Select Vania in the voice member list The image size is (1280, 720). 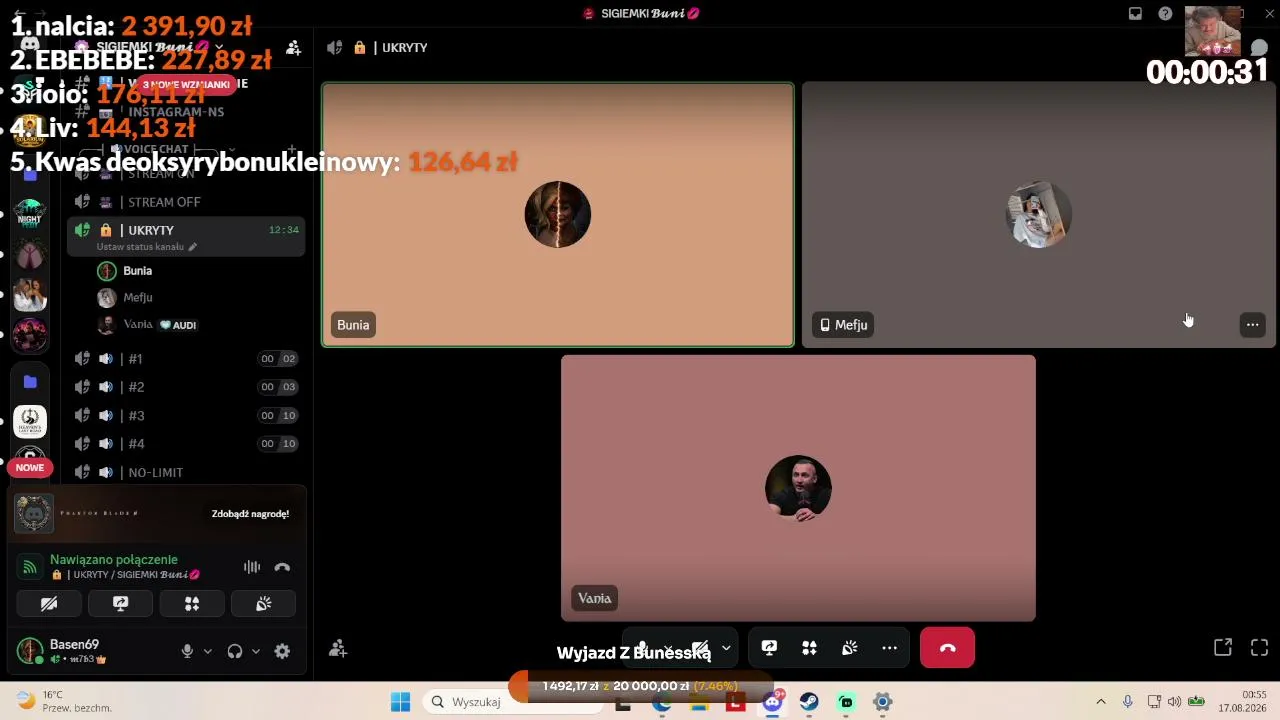[198, 324]
